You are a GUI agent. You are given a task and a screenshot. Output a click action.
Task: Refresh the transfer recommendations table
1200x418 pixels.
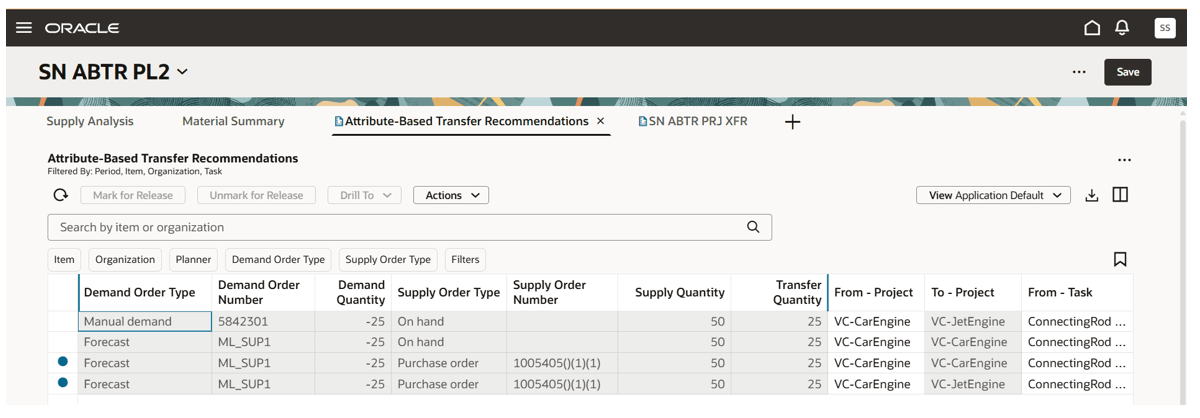(x=61, y=195)
